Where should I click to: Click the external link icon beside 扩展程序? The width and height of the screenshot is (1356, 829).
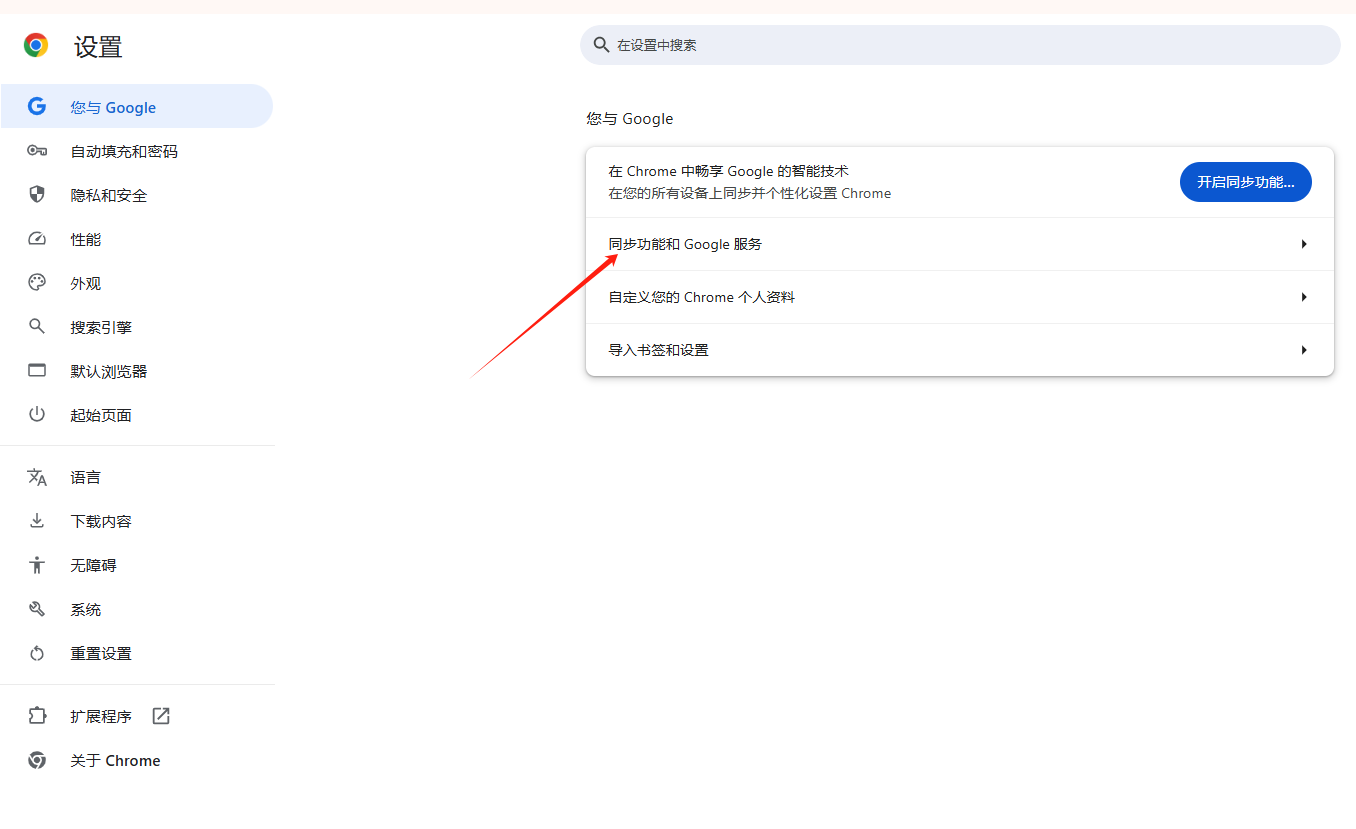click(x=161, y=716)
